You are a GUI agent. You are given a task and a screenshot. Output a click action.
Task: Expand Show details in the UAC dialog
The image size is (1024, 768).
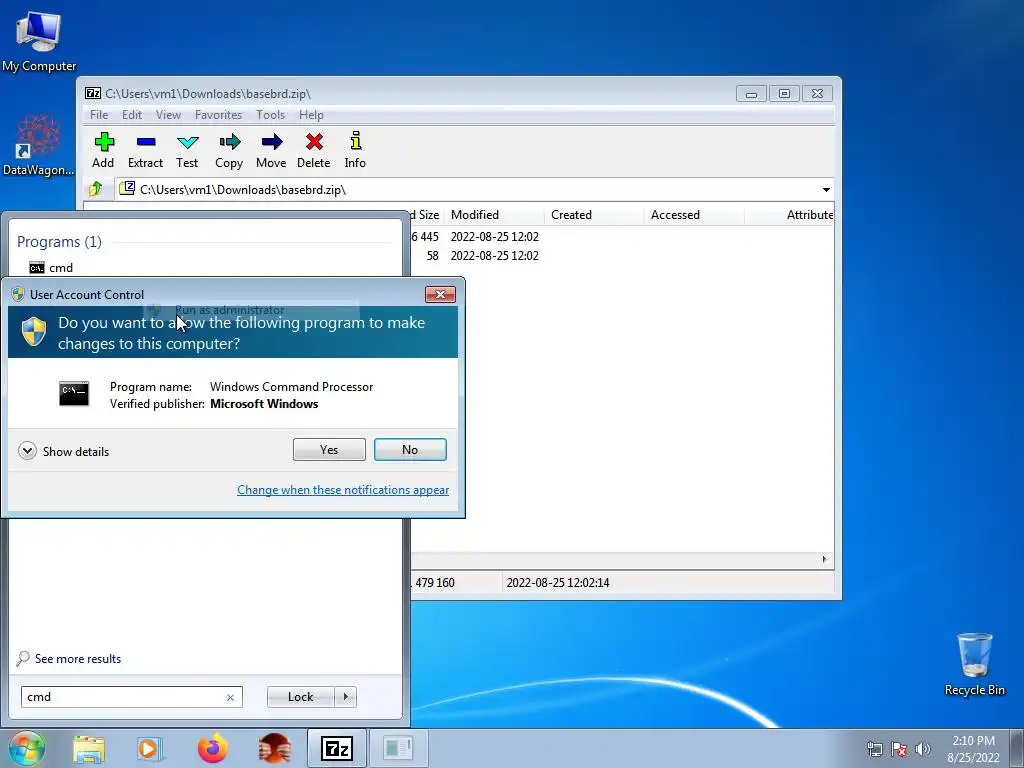[x=63, y=451]
